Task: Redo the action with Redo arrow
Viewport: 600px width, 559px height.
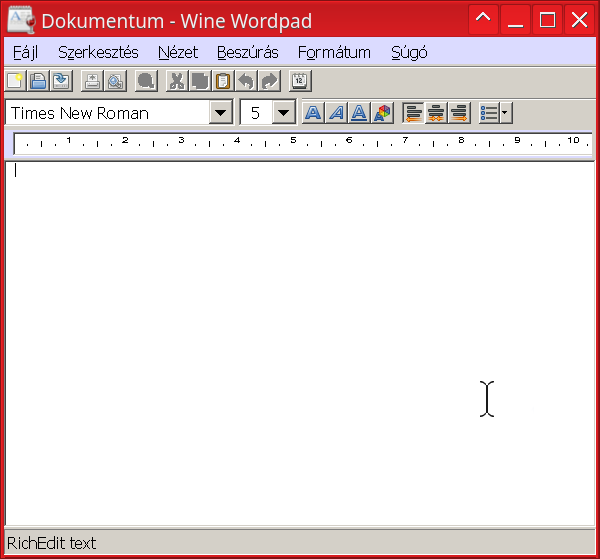Action: pos(269,81)
